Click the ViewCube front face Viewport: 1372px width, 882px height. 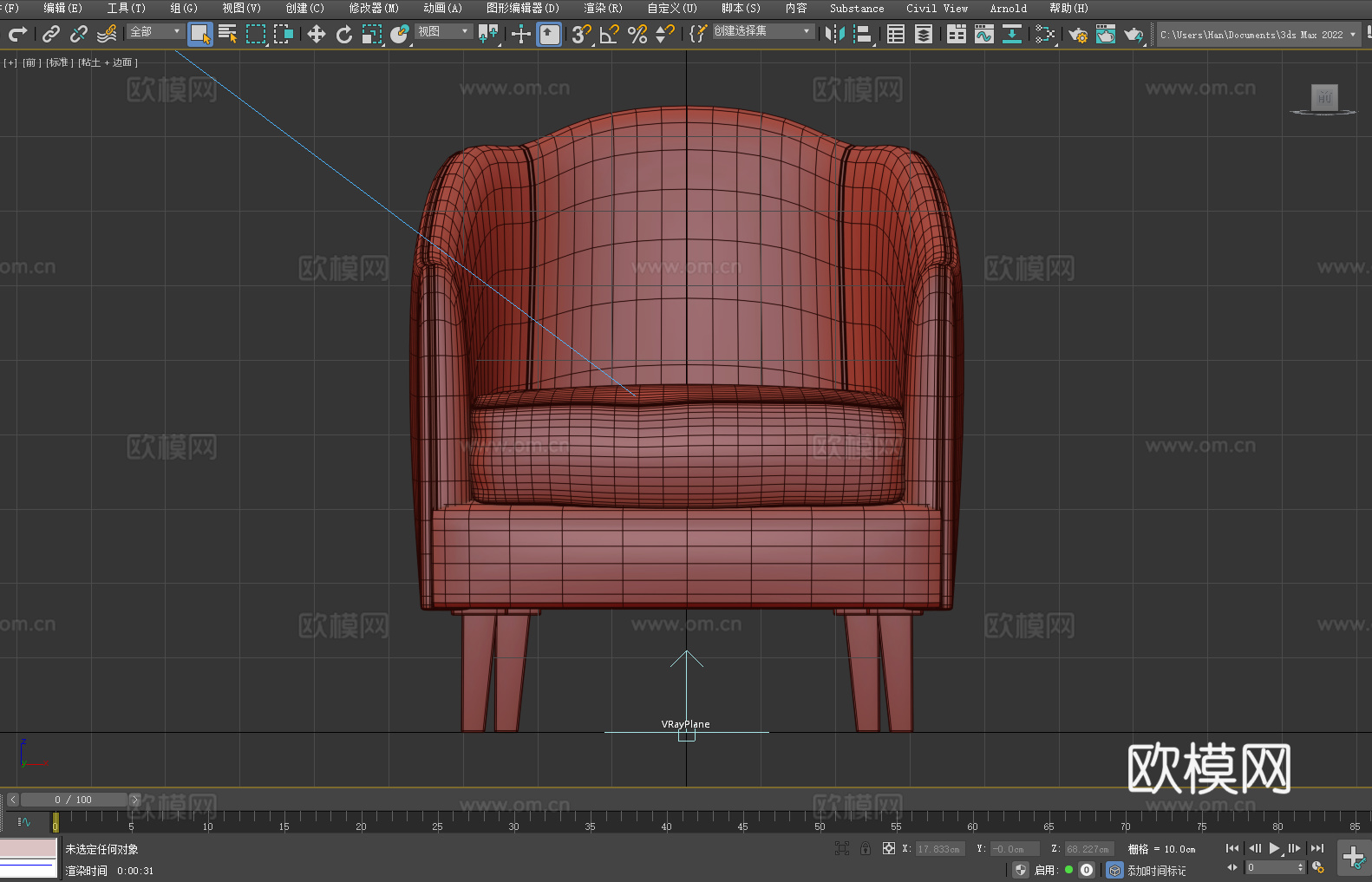pyautogui.click(x=1324, y=96)
